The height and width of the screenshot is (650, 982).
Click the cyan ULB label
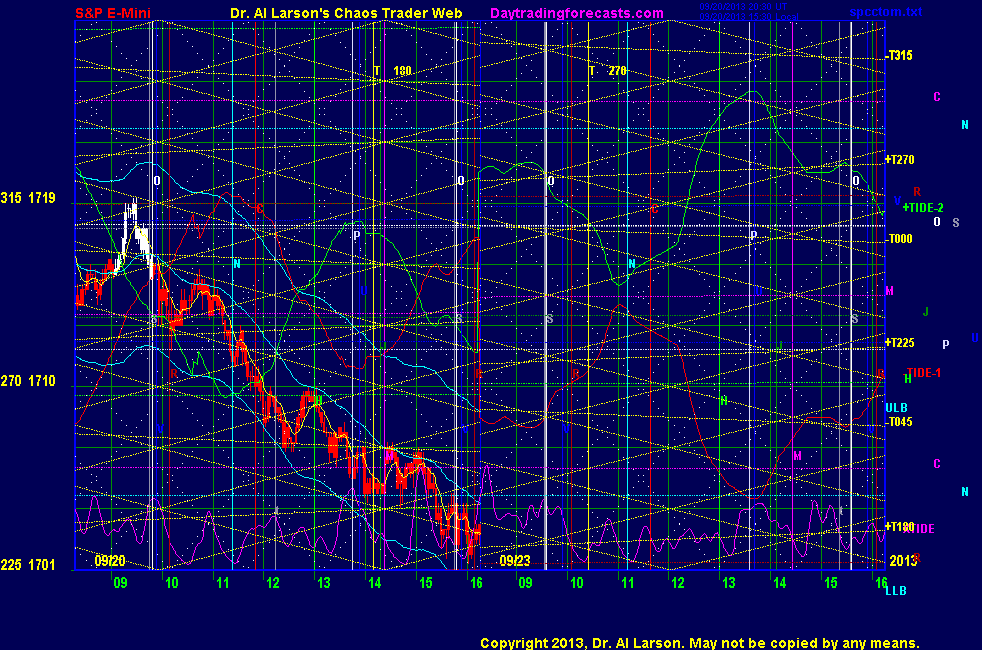click(x=896, y=408)
